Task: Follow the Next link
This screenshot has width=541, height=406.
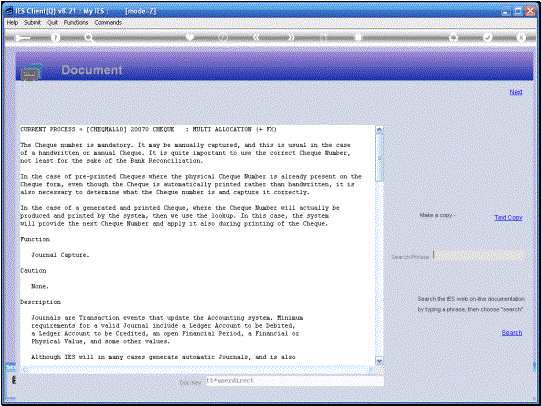Action: [516, 92]
